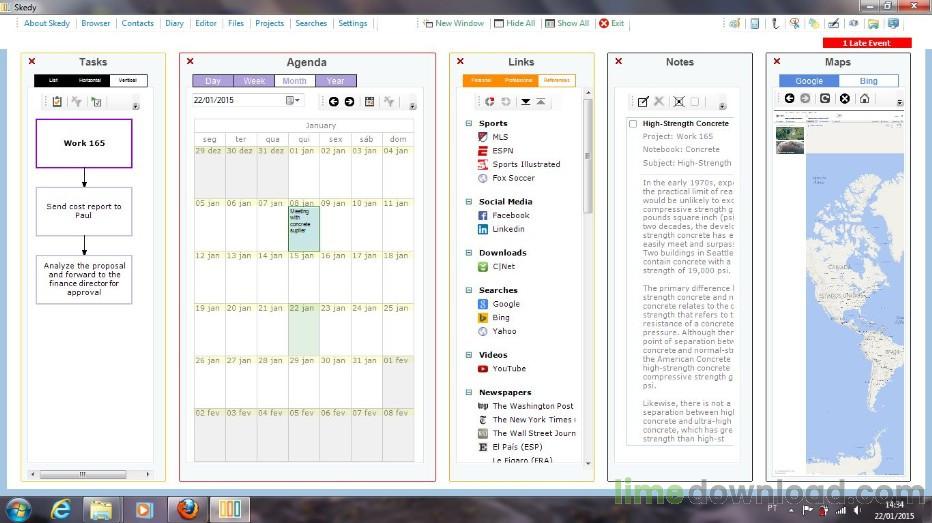932x523 pixels.
Task: Click the go-to-today calendar icon
Action: [x=369, y=102]
